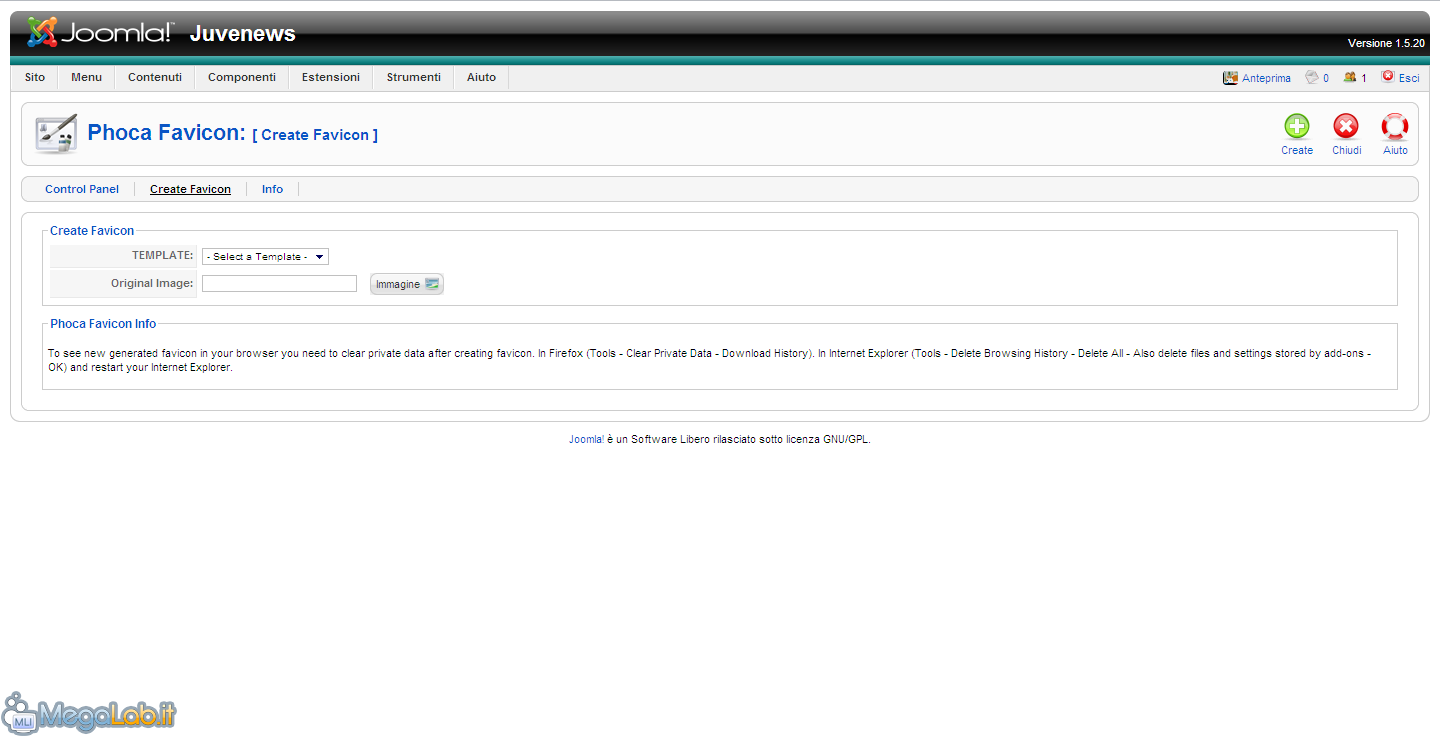Click the Phoca Favicon page heading
The image size is (1440, 739).
(167, 132)
